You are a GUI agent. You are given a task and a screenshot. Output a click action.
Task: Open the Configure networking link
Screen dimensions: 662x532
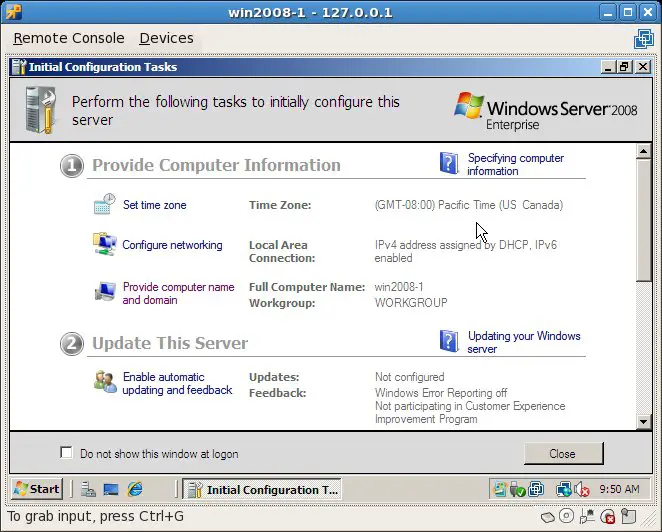pos(172,245)
